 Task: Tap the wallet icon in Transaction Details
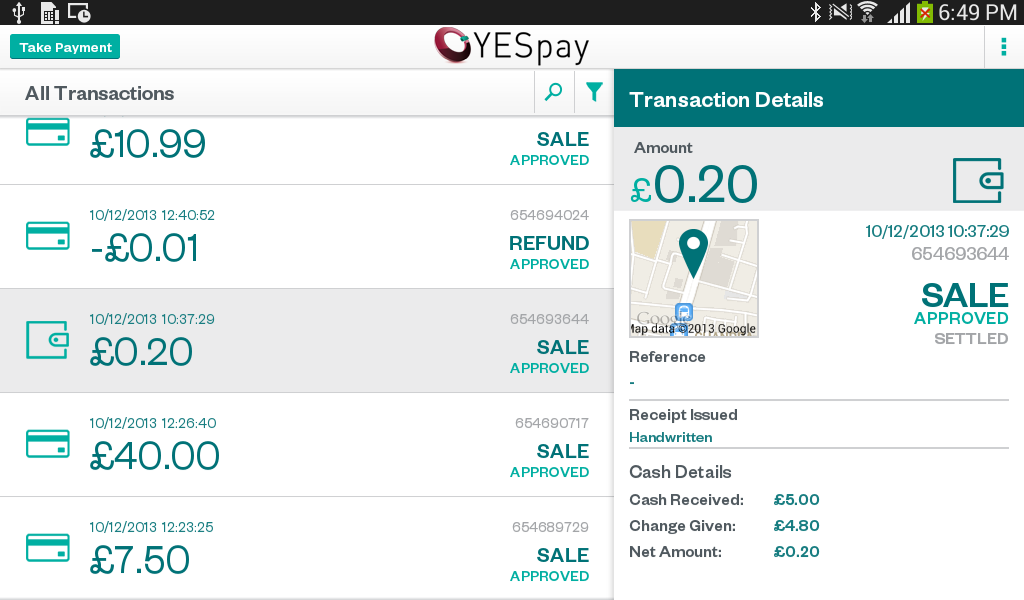pos(977,180)
